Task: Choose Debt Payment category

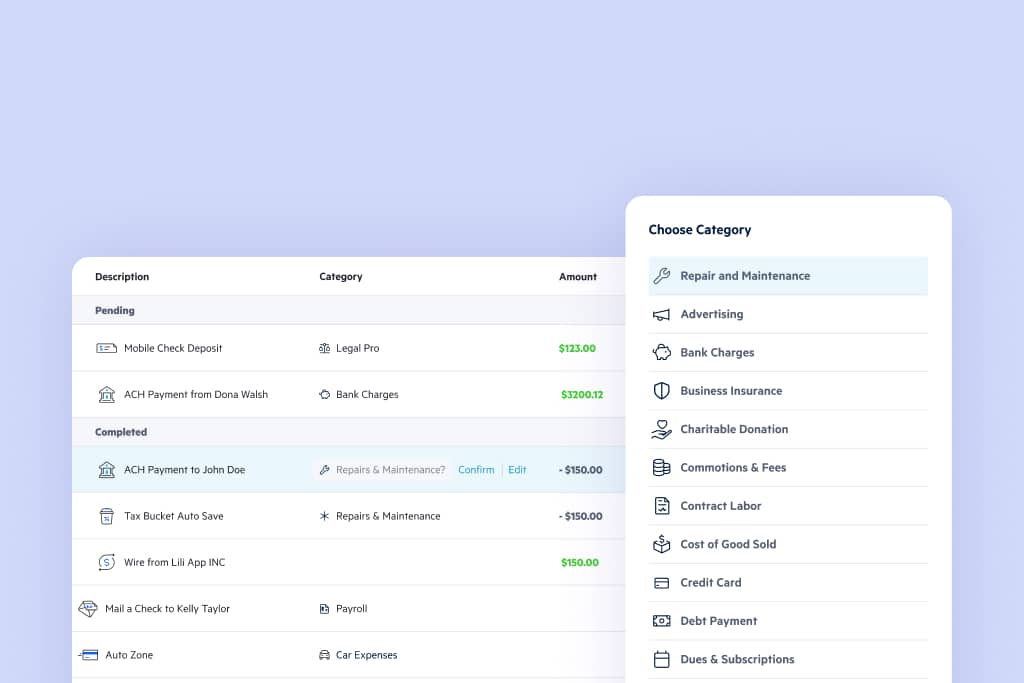Action: click(718, 621)
